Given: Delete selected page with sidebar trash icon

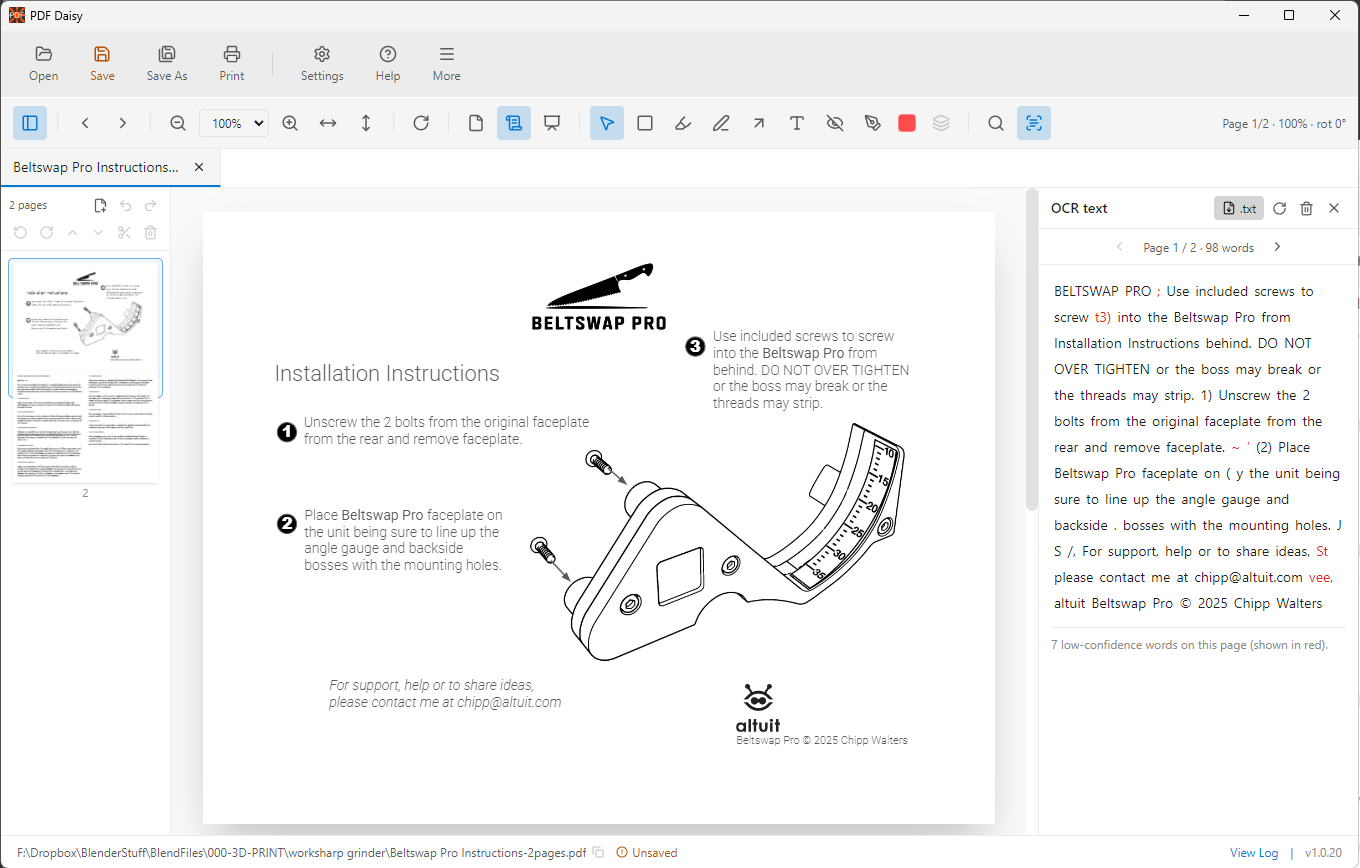Looking at the screenshot, I should pos(150,233).
